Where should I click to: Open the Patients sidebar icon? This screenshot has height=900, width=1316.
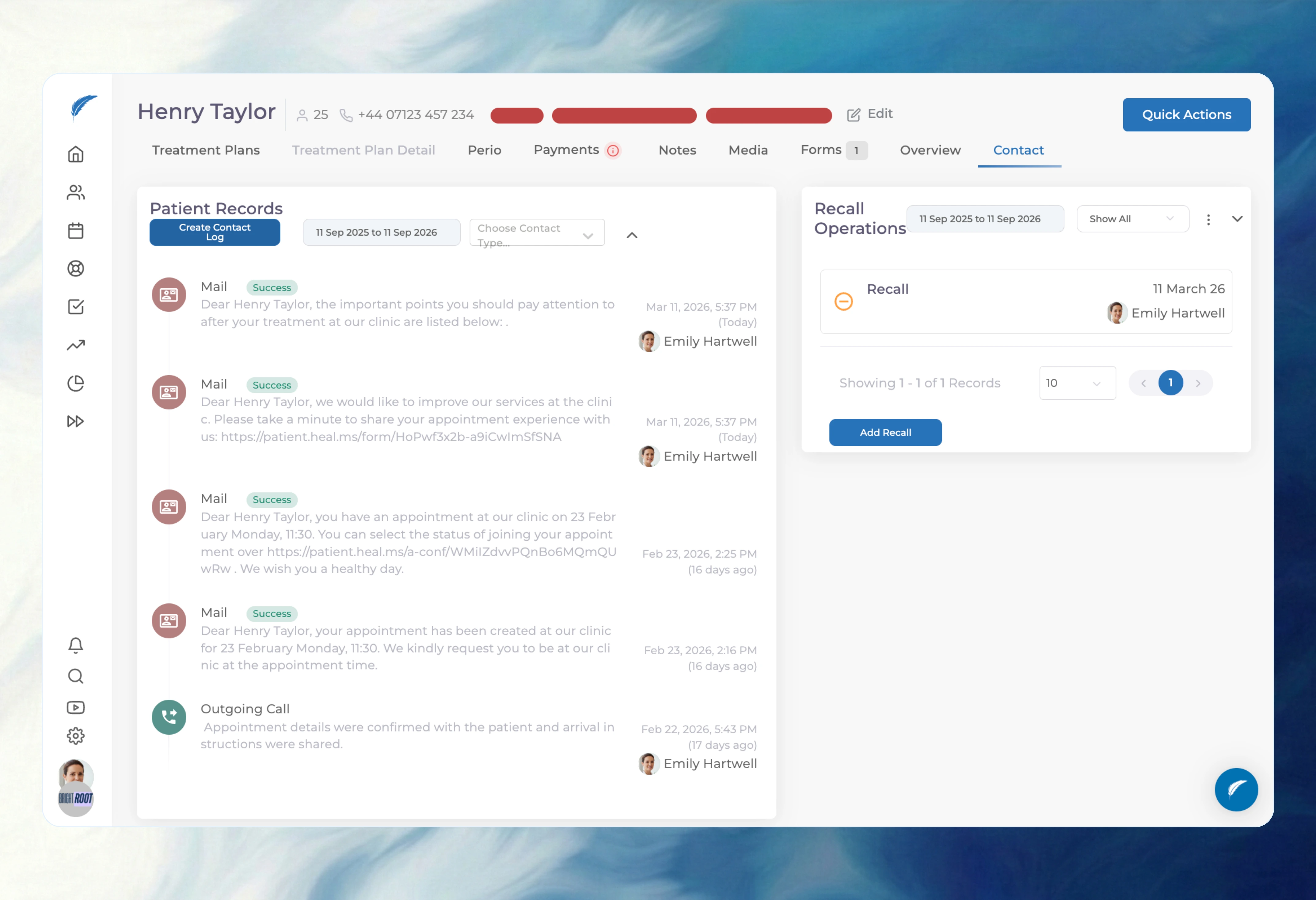(75, 192)
